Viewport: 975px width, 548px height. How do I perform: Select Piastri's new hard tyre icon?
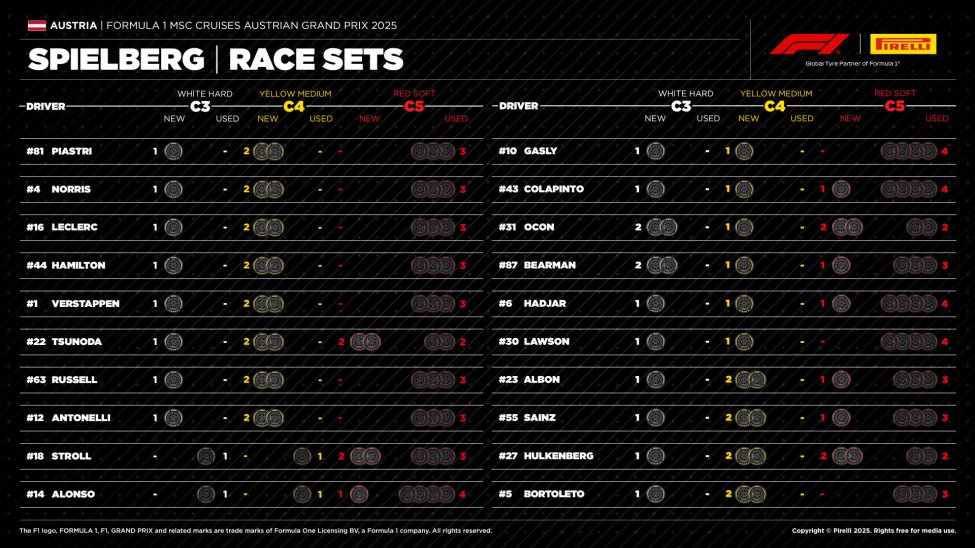click(x=173, y=151)
